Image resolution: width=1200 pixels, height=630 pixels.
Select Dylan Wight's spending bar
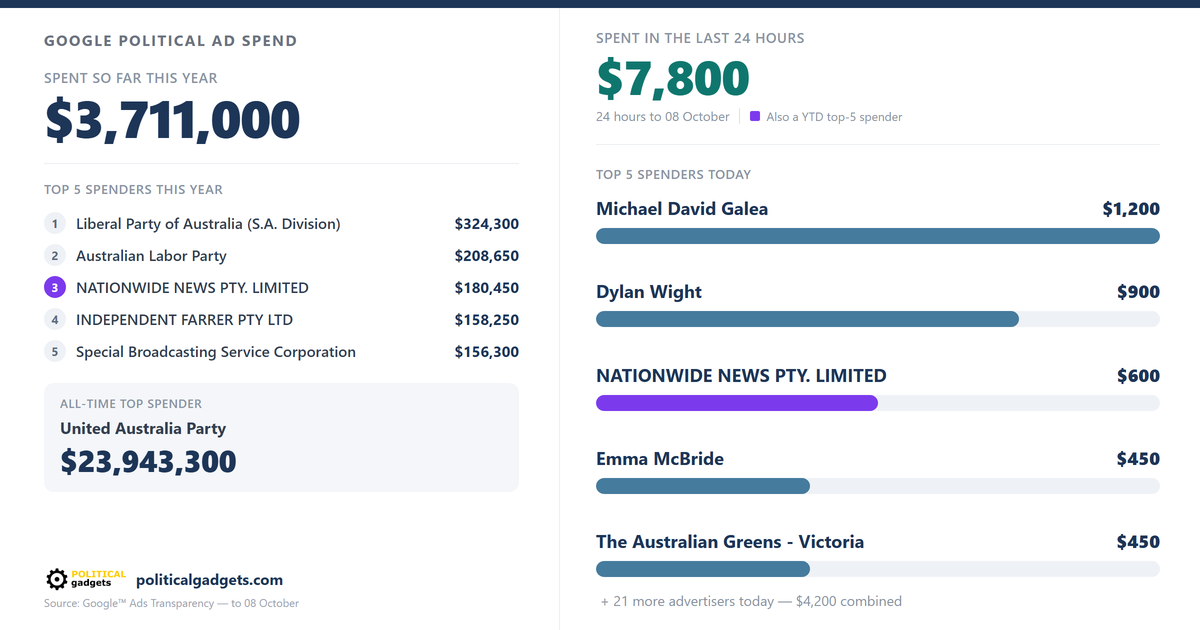tap(807, 319)
